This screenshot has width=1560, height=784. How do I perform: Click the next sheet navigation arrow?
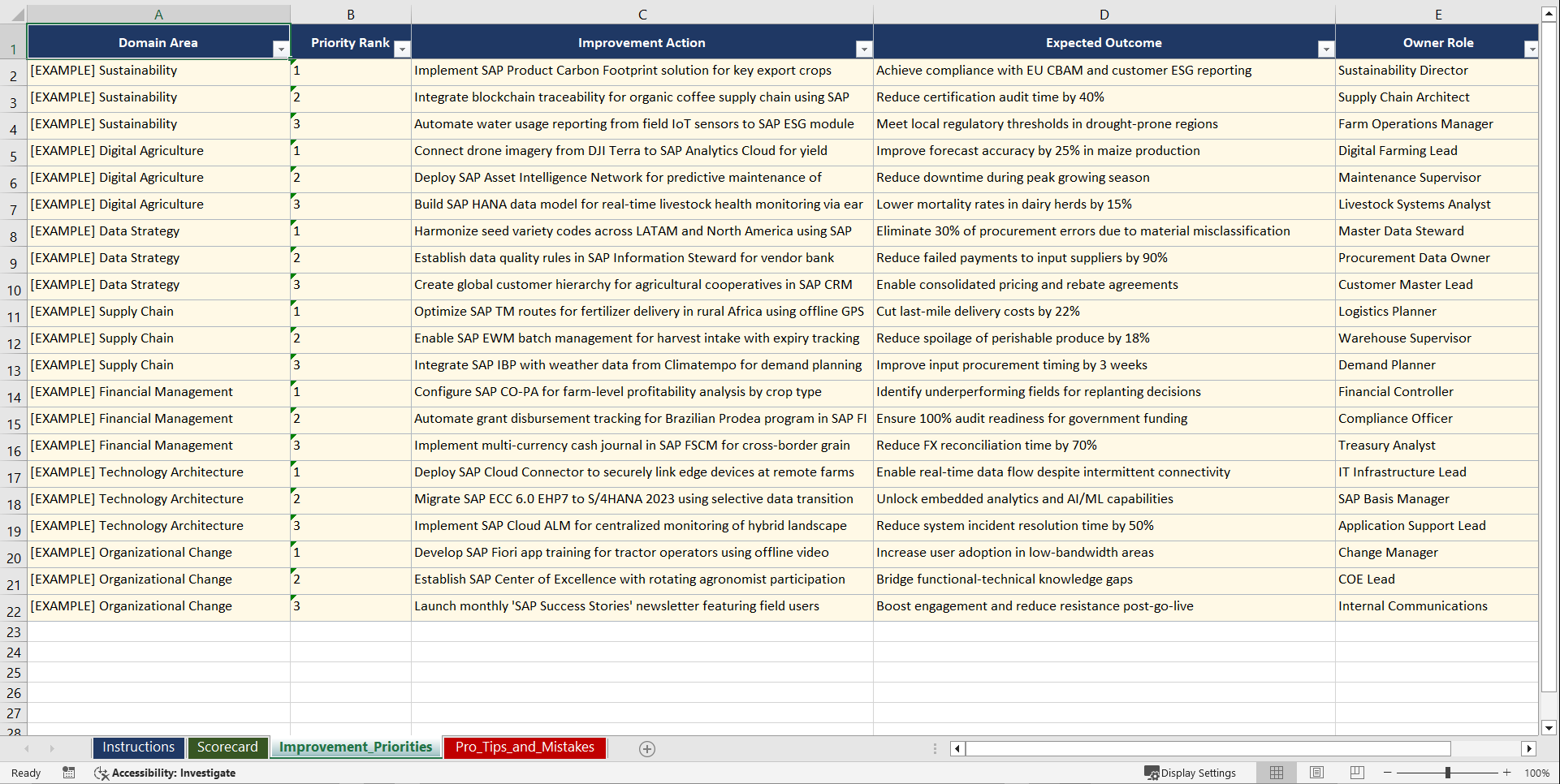(51, 748)
